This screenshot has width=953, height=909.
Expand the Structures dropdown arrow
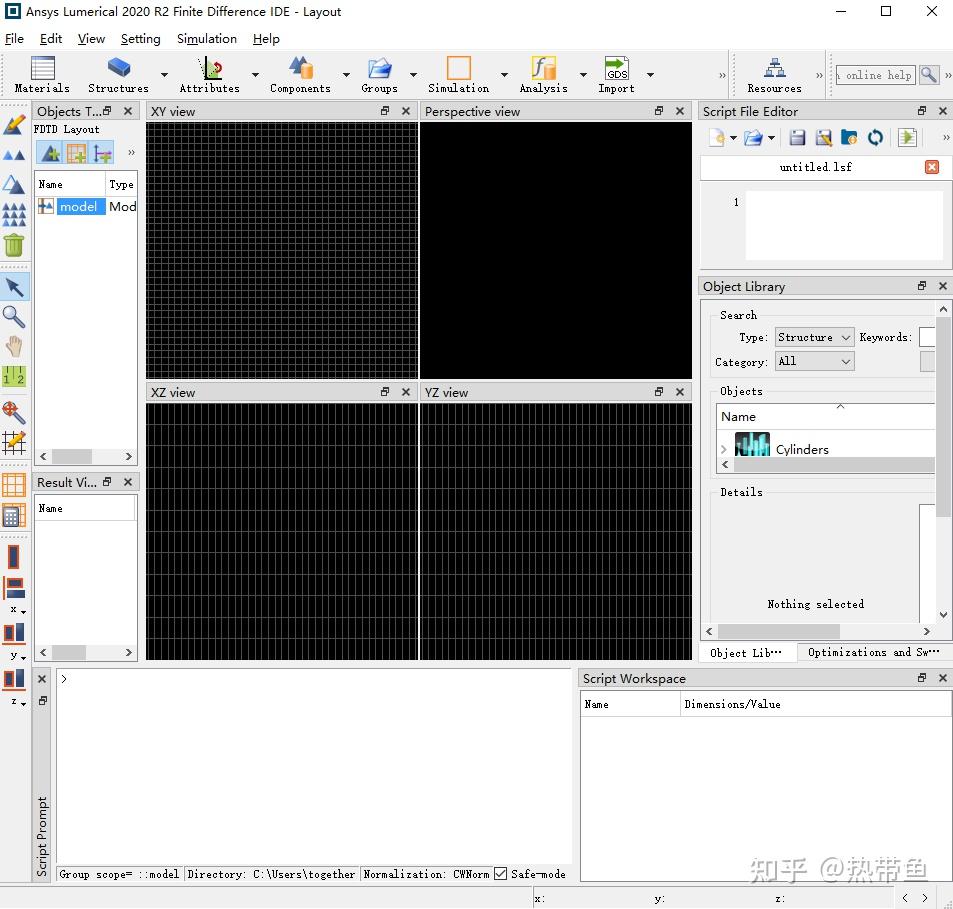pyautogui.click(x=162, y=73)
